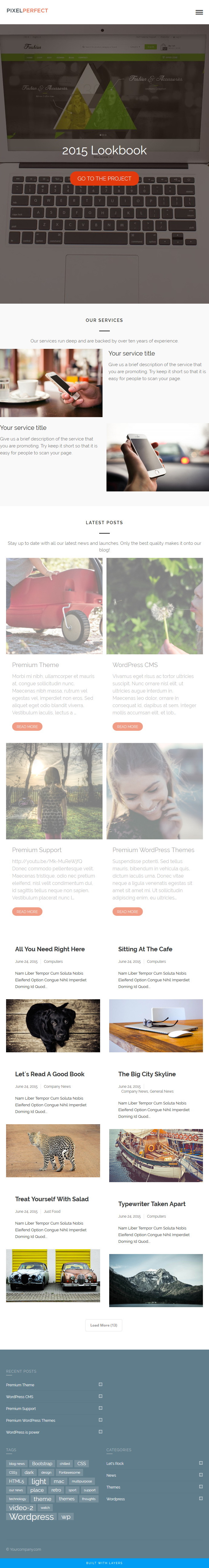Screen dimensions: 209x1568
Task: Open The Big City Skyline post title
Action: point(147,1074)
